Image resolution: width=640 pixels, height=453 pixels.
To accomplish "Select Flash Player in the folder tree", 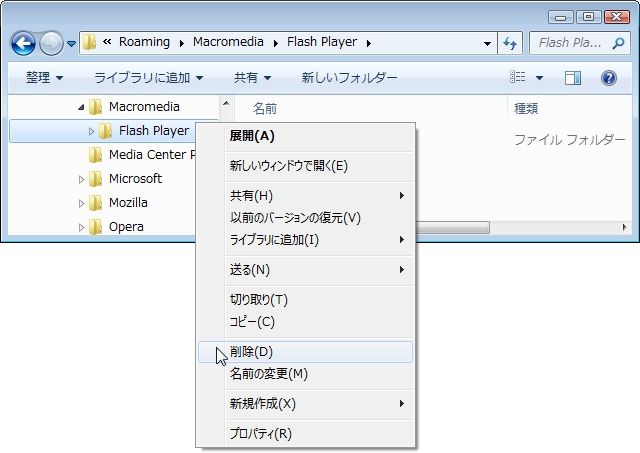I will [x=154, y=131].
